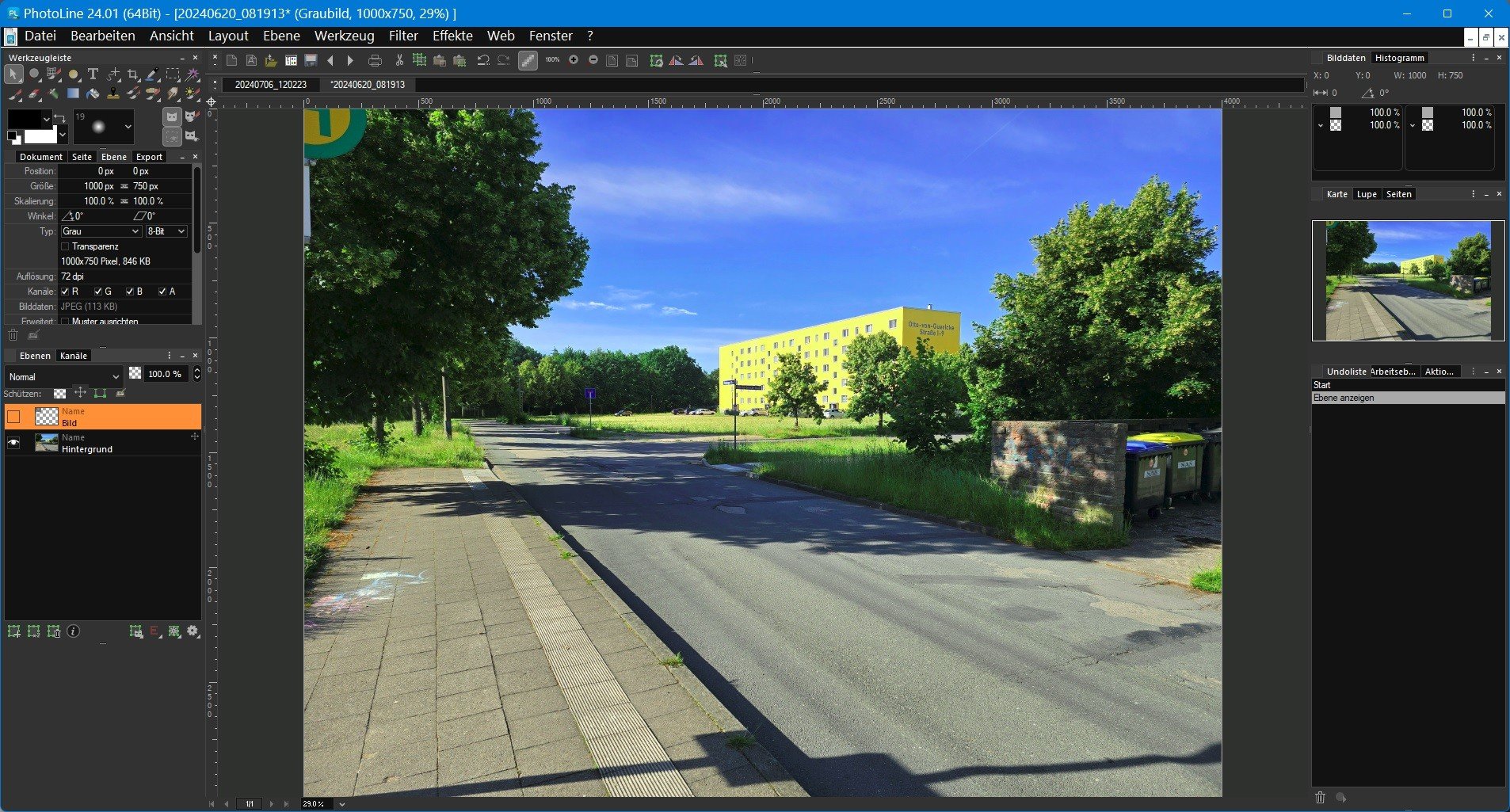This screenshot has width=1510, height=812.
Task: Select the Crop tool
Action: tap(133, 74)
